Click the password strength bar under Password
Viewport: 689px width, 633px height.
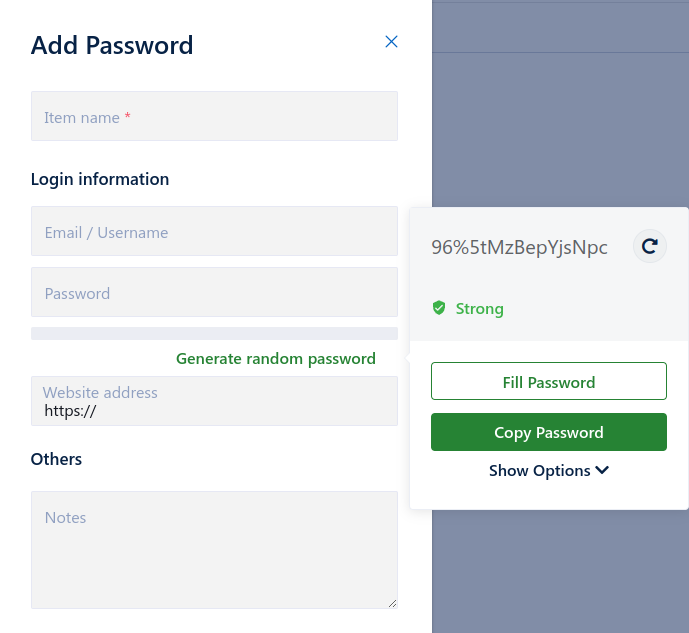point(214,334)
